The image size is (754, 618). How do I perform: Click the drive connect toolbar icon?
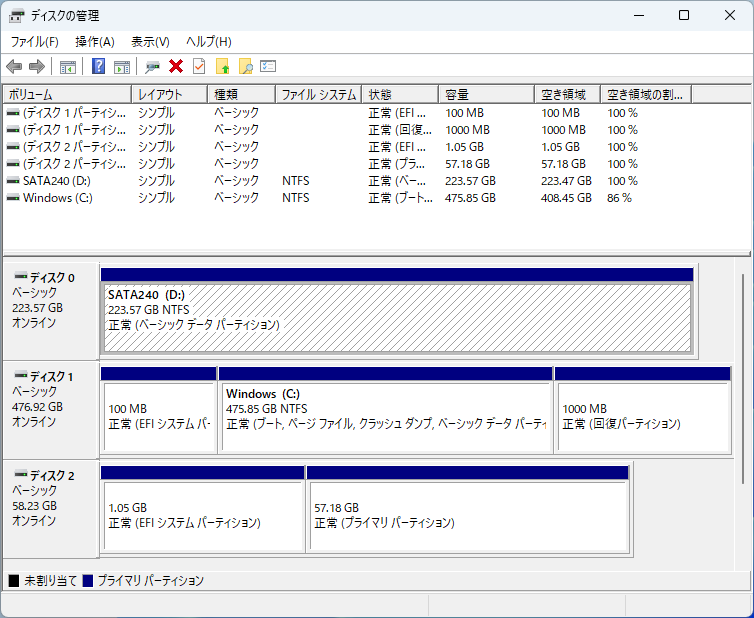(x=152, y=67)
